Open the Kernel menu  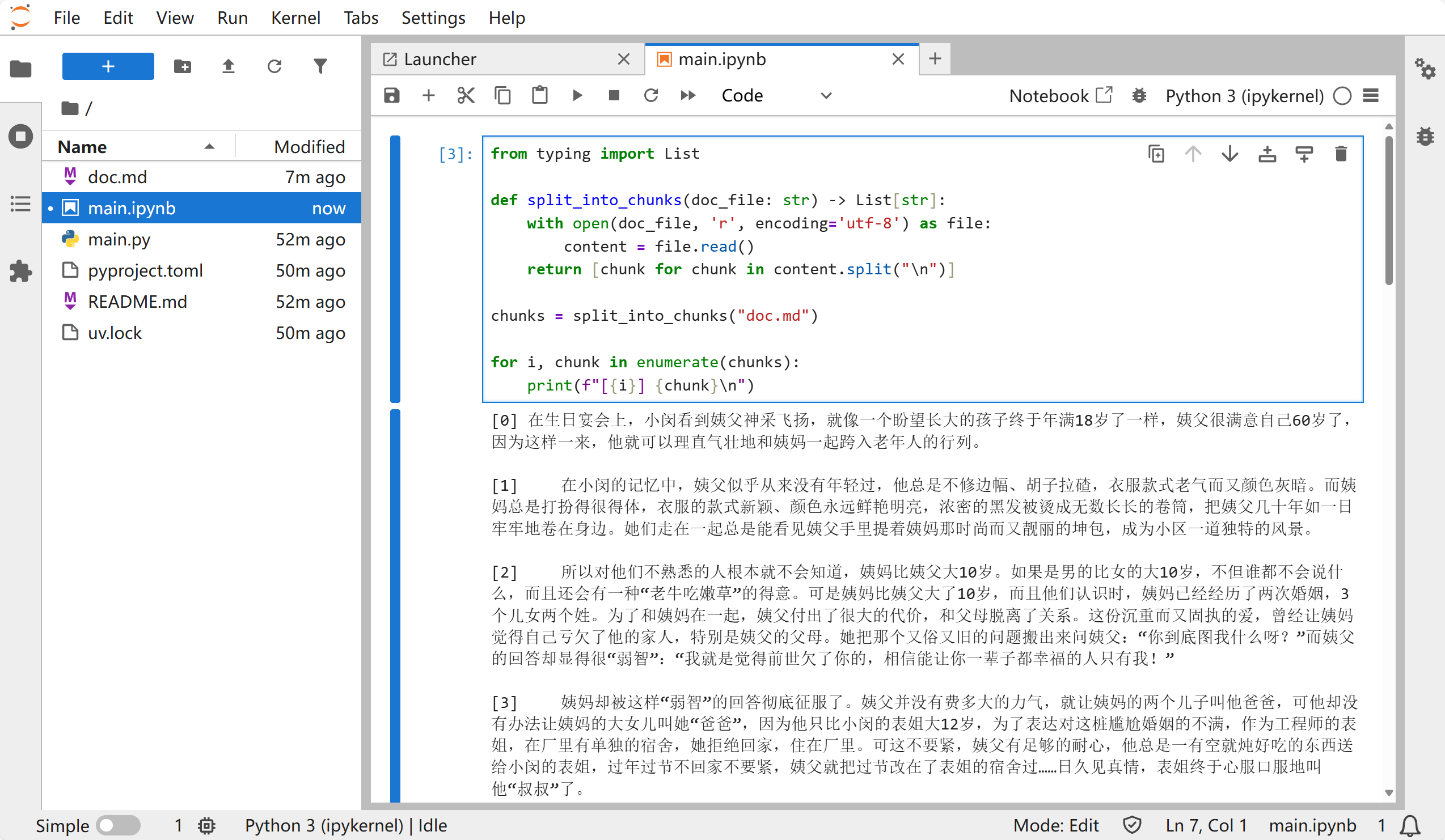(295, 18)
